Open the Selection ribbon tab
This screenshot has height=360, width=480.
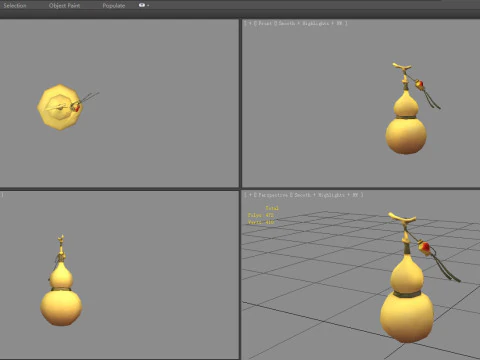(x=15, y=5)
